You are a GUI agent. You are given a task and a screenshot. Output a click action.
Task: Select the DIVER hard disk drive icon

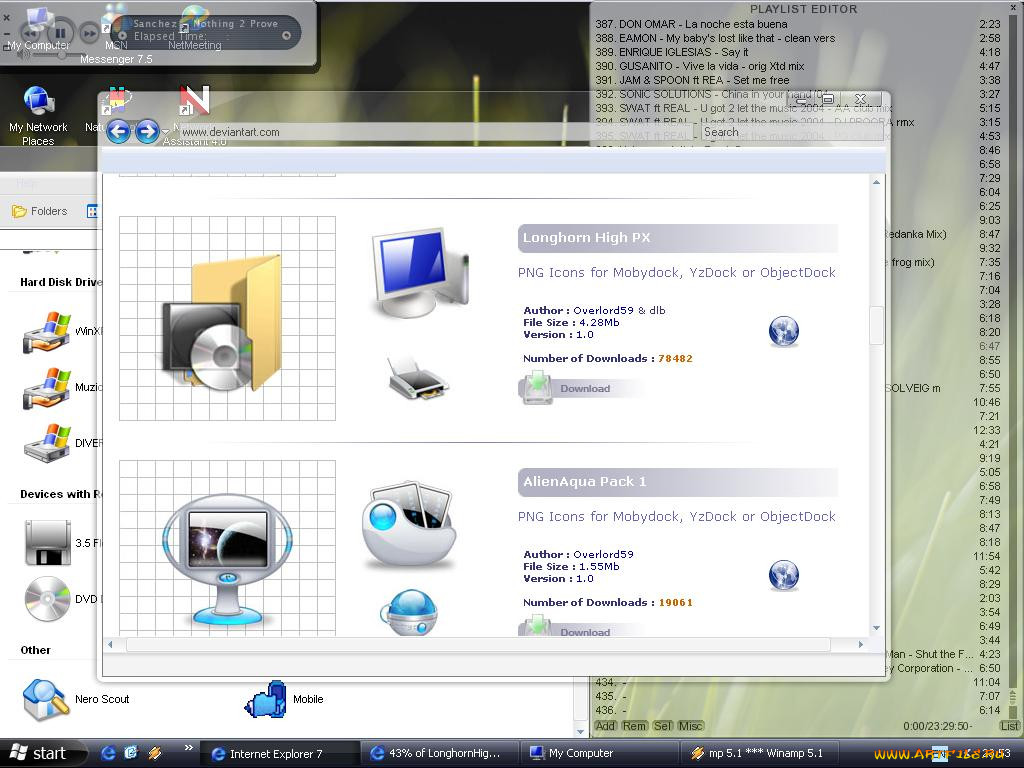click(47, 444)
